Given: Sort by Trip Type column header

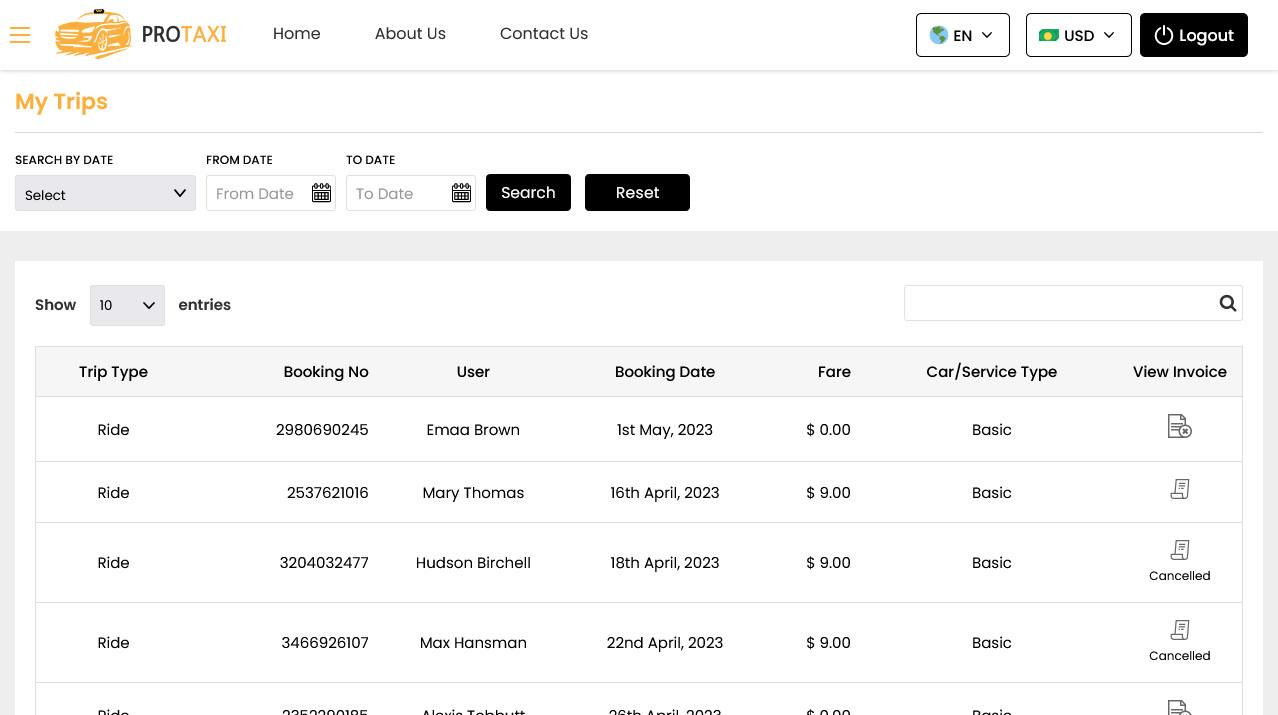Looking at the screenshot, I should tap(113, 372).
